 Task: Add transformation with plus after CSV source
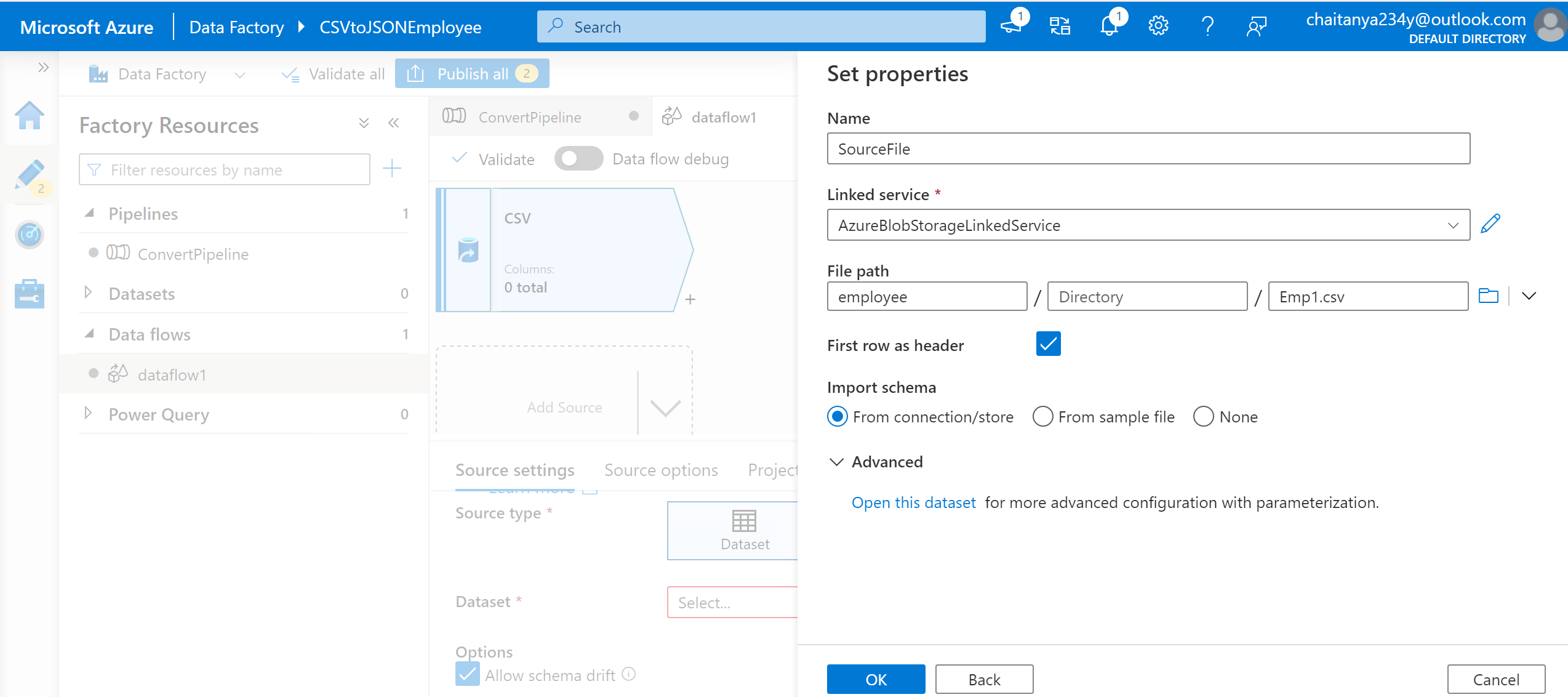point(690,299)
